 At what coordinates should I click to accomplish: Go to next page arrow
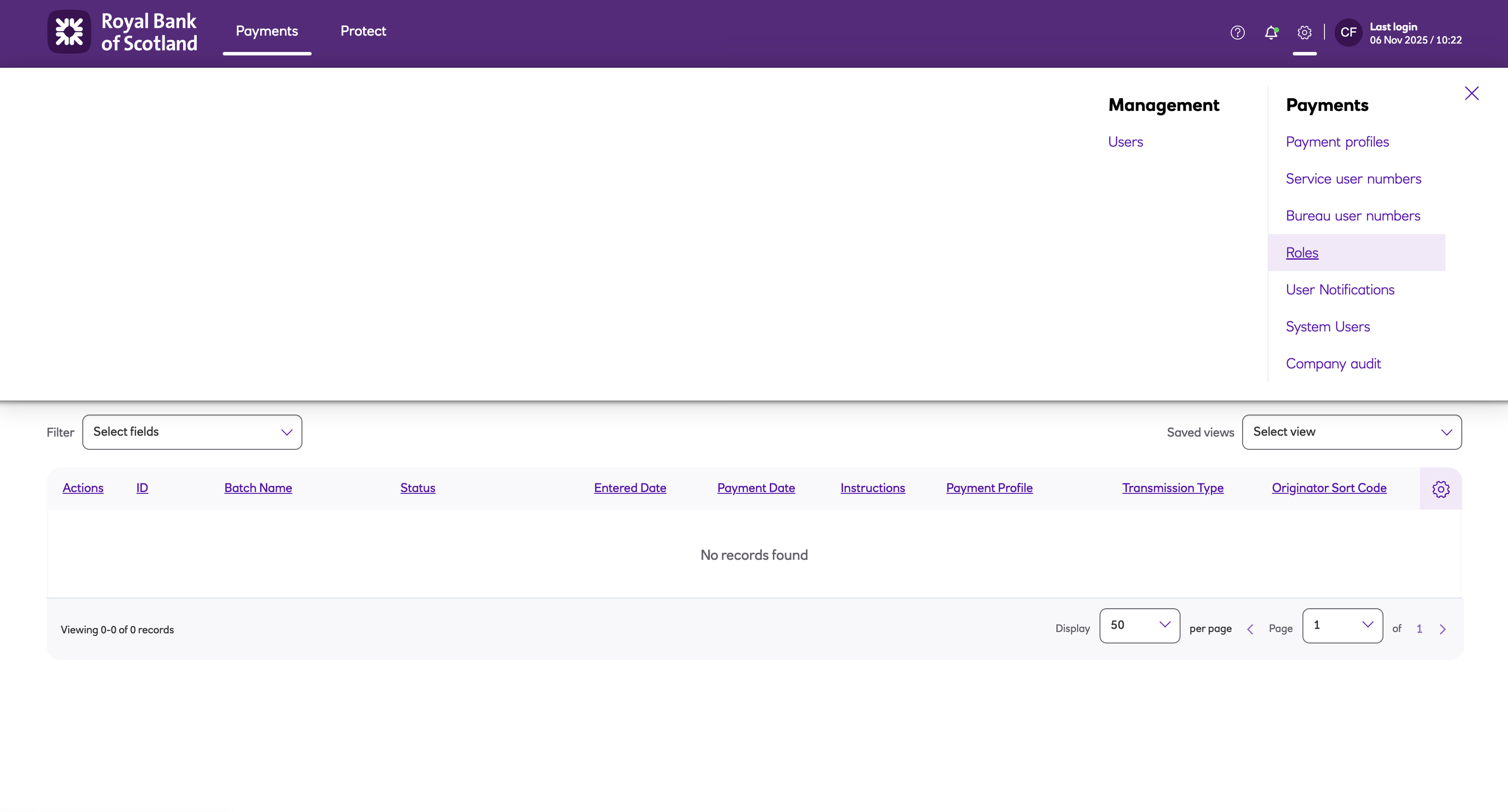1442,629
